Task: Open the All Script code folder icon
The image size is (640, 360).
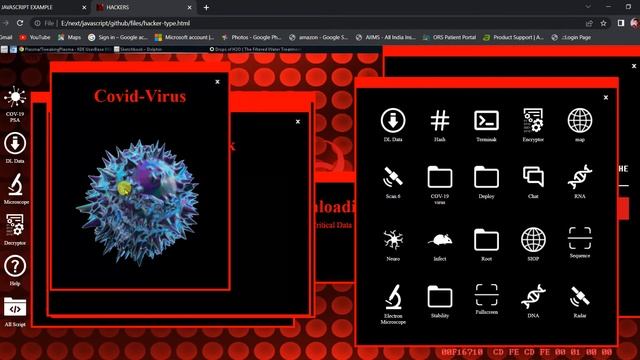Action: [15, 312]
